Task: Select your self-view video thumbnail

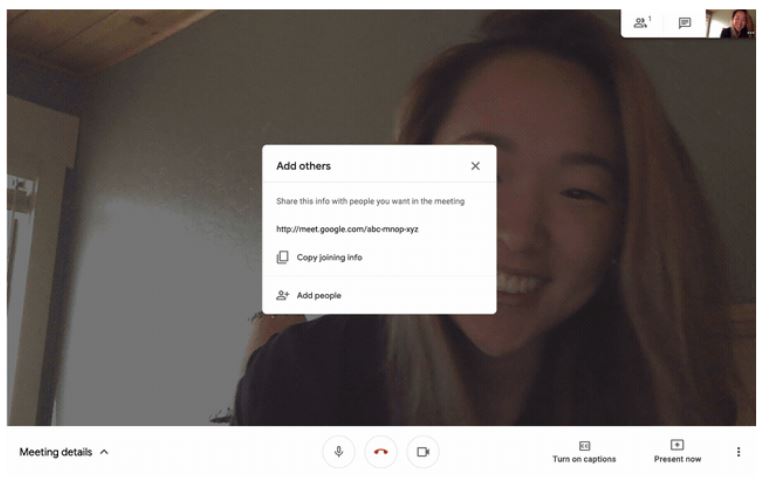Action: [x=731, y=24]
